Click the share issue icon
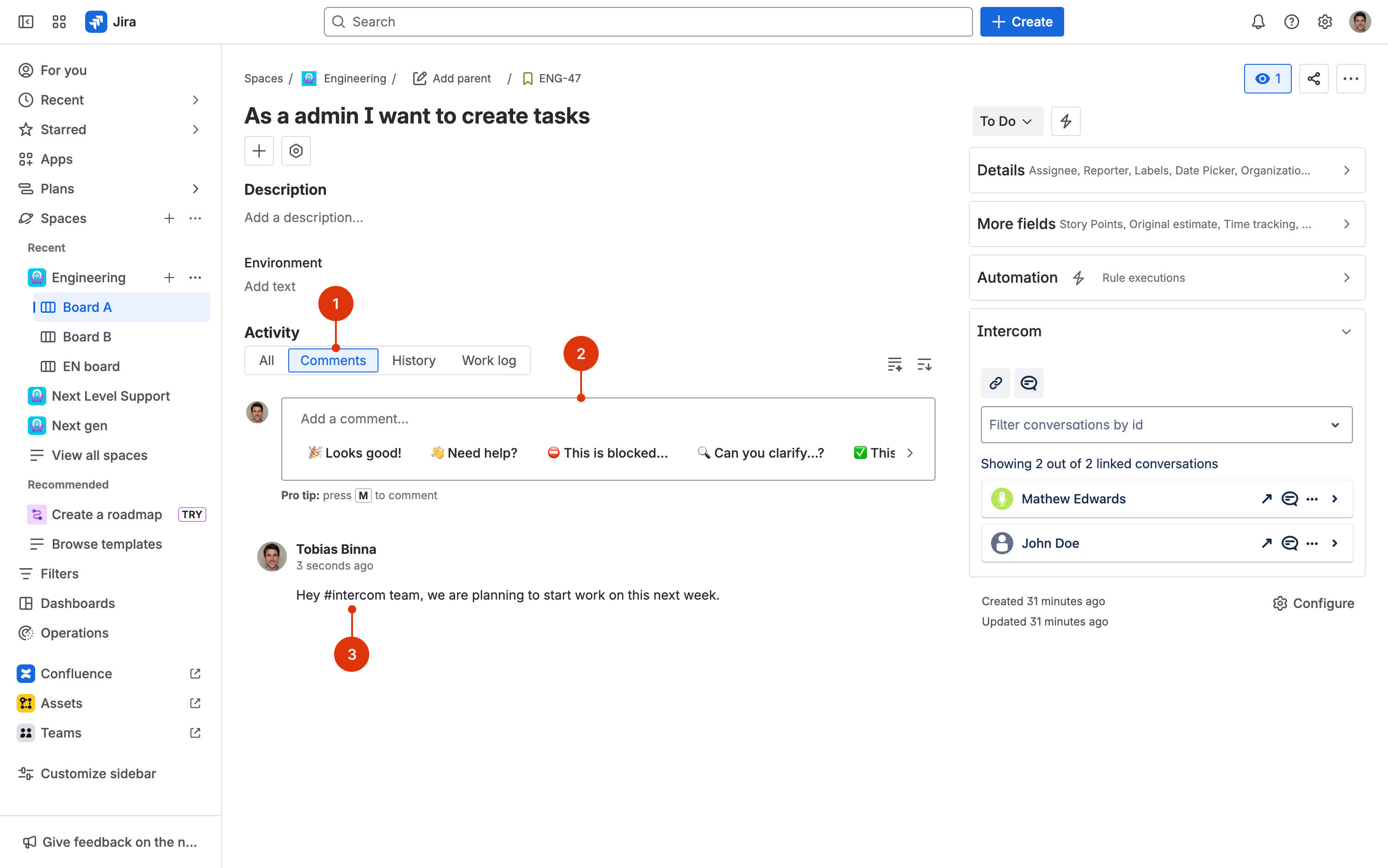This screenshot has height=868, width=1388. click(1314, 79)
